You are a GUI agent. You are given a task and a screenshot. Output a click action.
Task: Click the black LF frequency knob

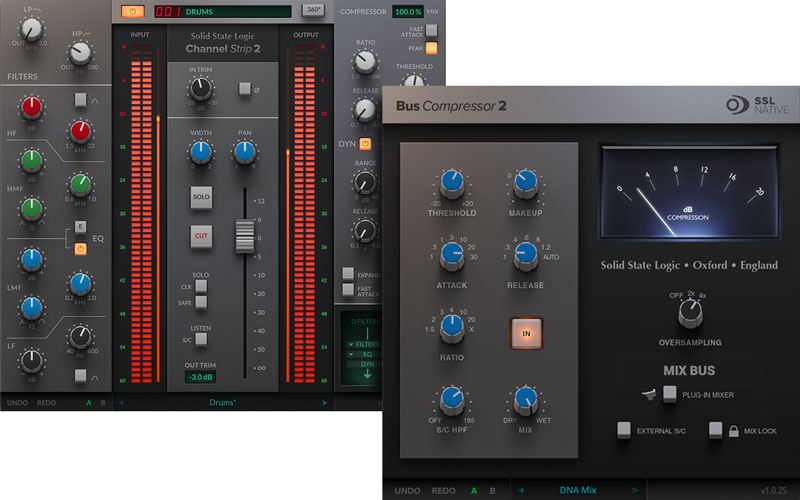(80, 336)
